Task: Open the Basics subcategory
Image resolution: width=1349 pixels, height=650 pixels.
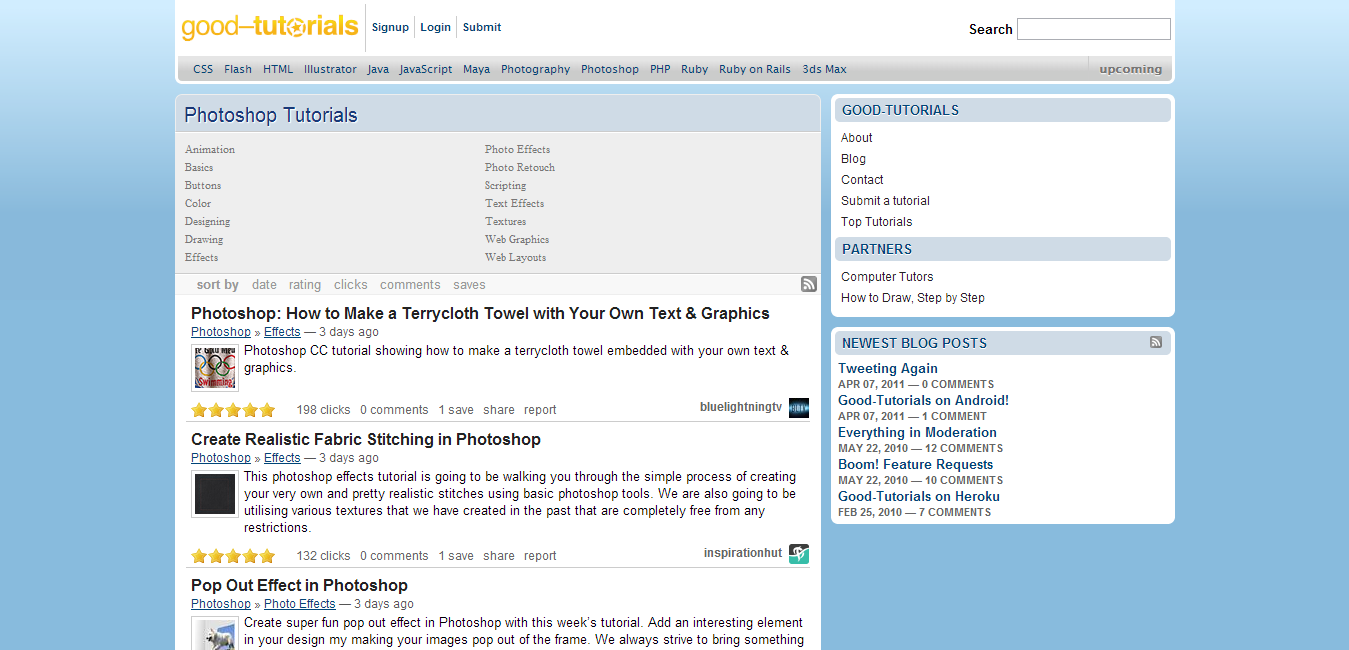Action: click(x=199, y=167)
